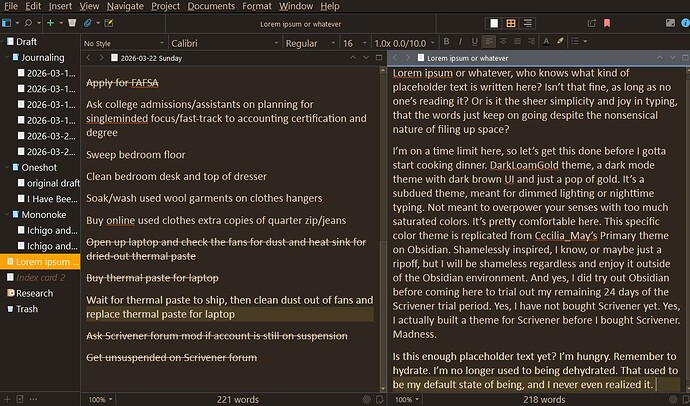Viewport: 690px width, 406px height.
Task: Click the red bookmark icon
Action: (x=607, y=23)
